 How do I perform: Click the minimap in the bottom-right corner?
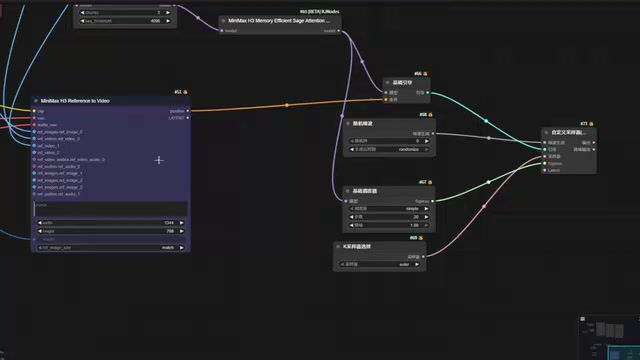coord(609,338)
